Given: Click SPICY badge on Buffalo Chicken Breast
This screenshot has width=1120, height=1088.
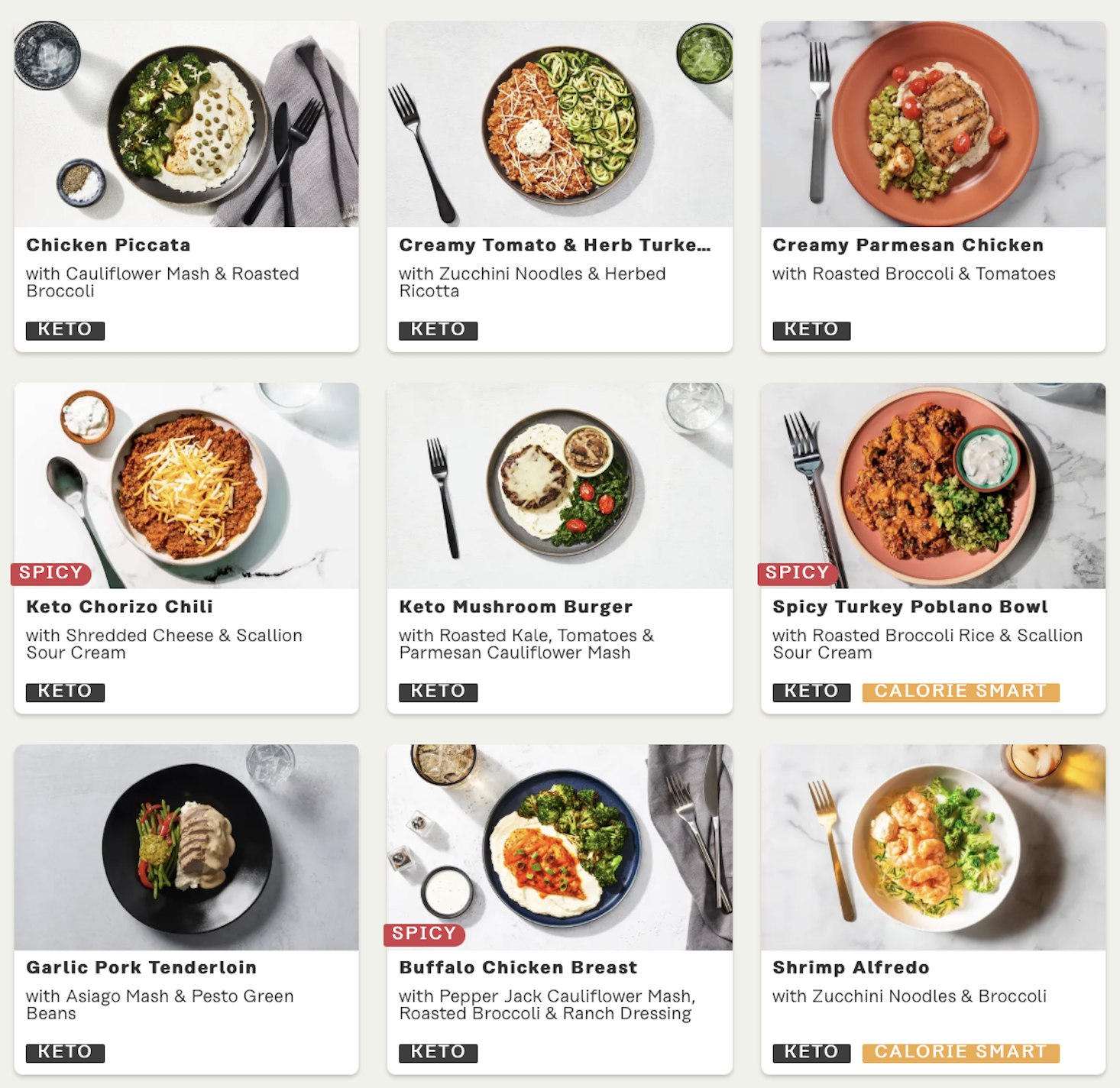Looking at the screenshot, I should point(424,934).
